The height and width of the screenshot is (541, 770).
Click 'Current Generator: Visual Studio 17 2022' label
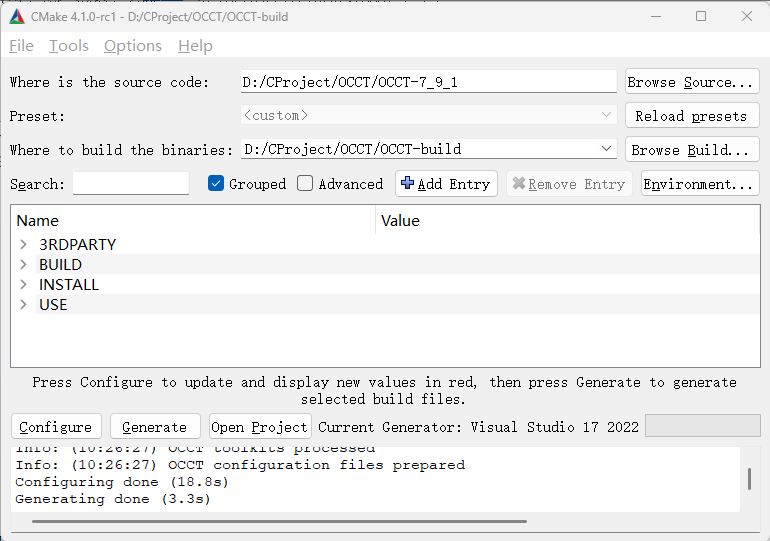[x=478, y=427]
